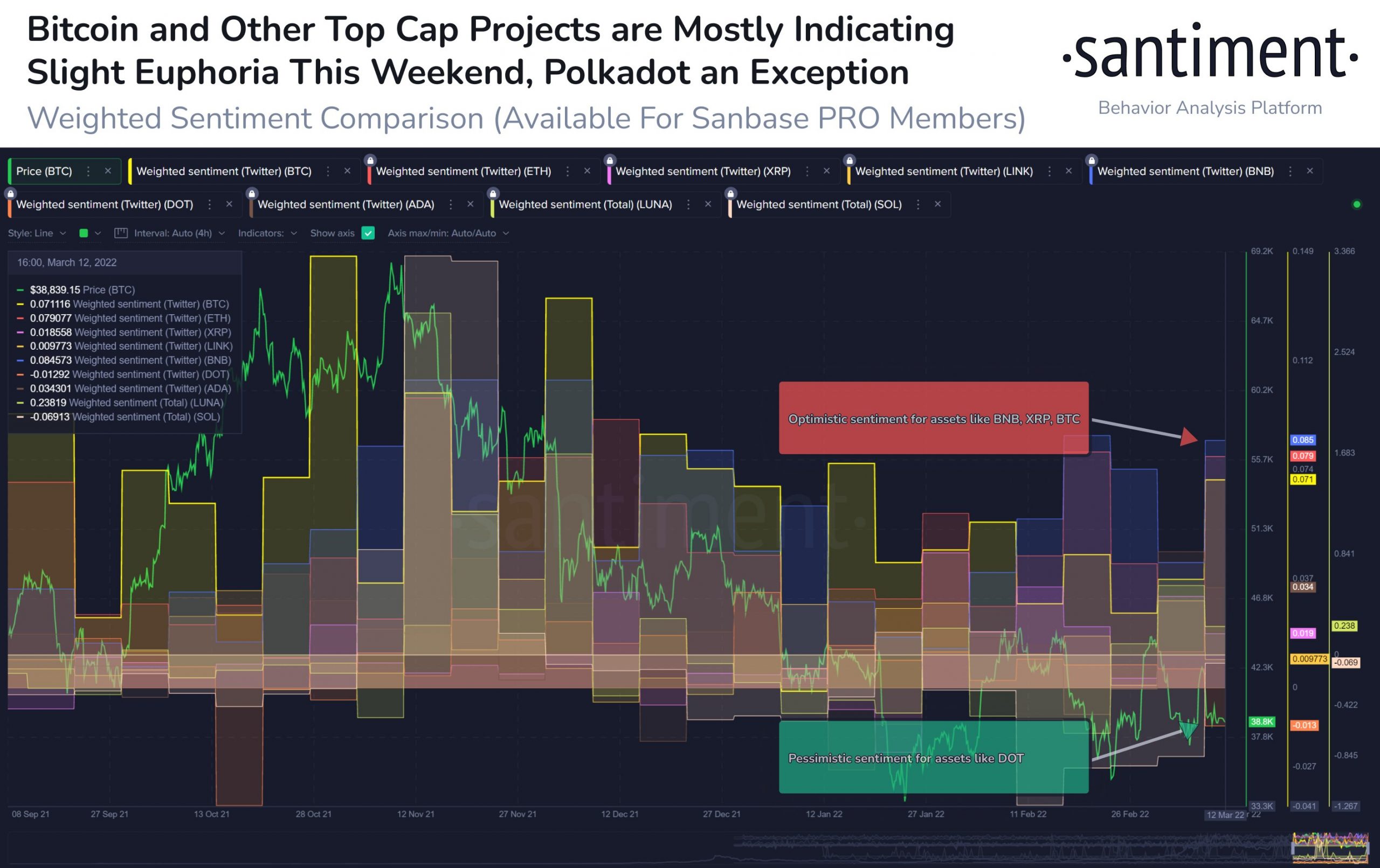Image resolution: width=1380 pixels, height=868 pixels.
Task: Click lock icon on BNB sentiment metric
Action: click(1091, 161)
